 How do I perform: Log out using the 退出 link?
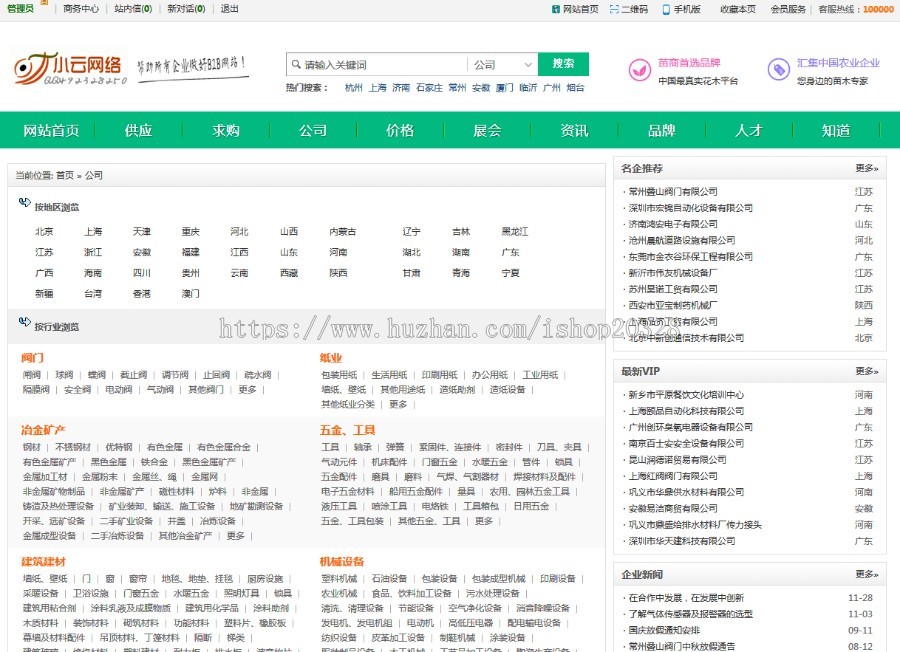tap(228, 9)
